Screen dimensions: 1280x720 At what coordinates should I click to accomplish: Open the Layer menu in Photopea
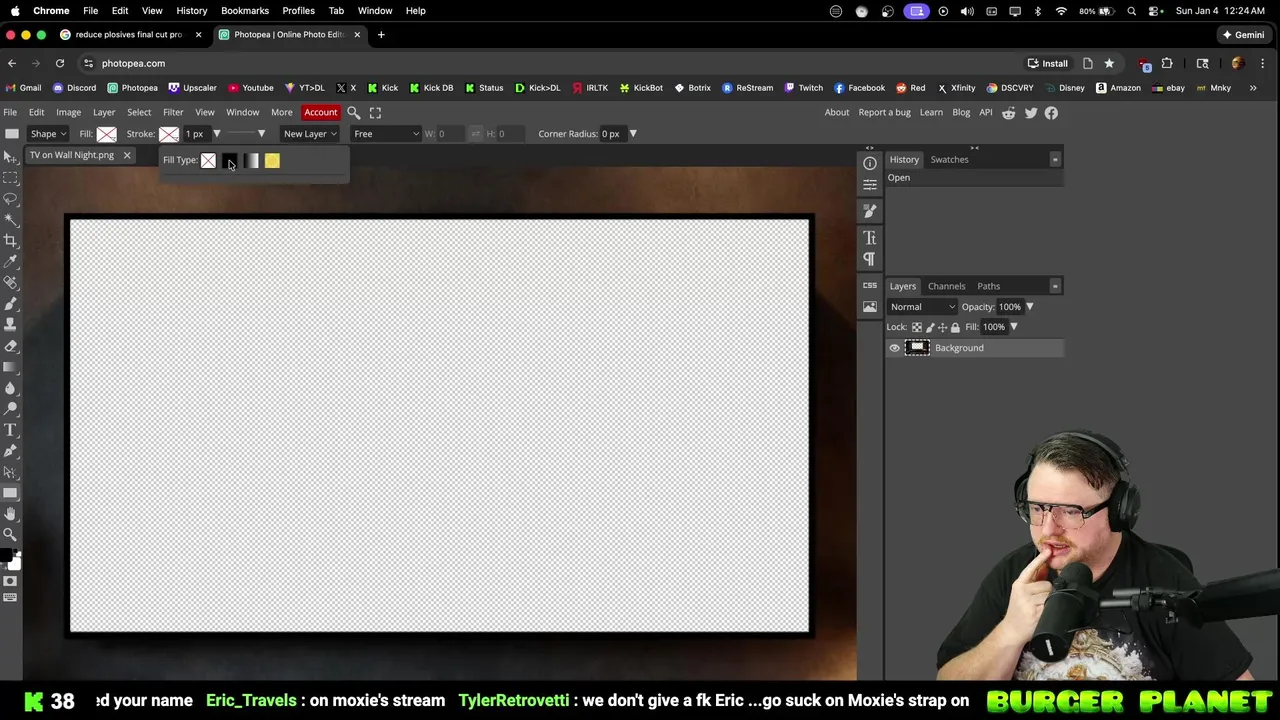tap(104, 112)
